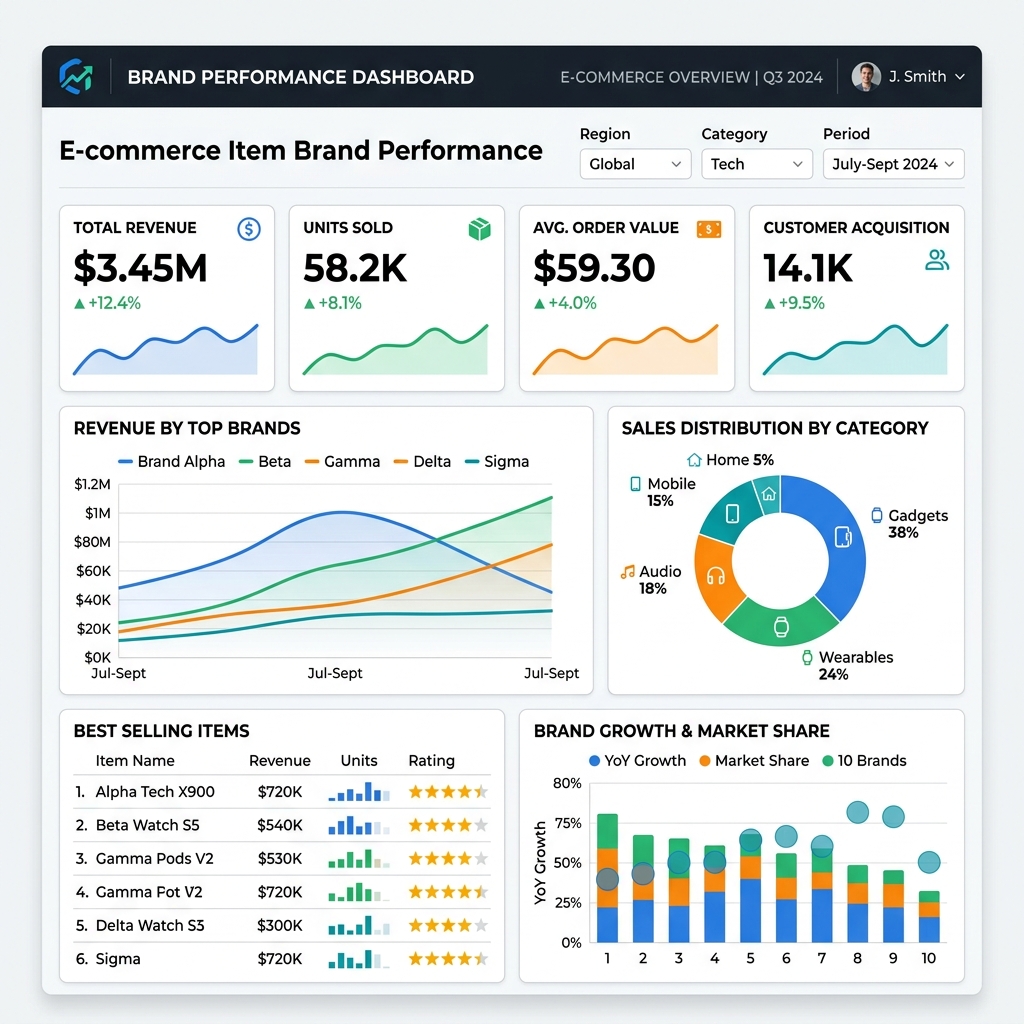Click the +9.5% customer acquisition change
Screen dimensions: 1024x1024
click(794, 303)
